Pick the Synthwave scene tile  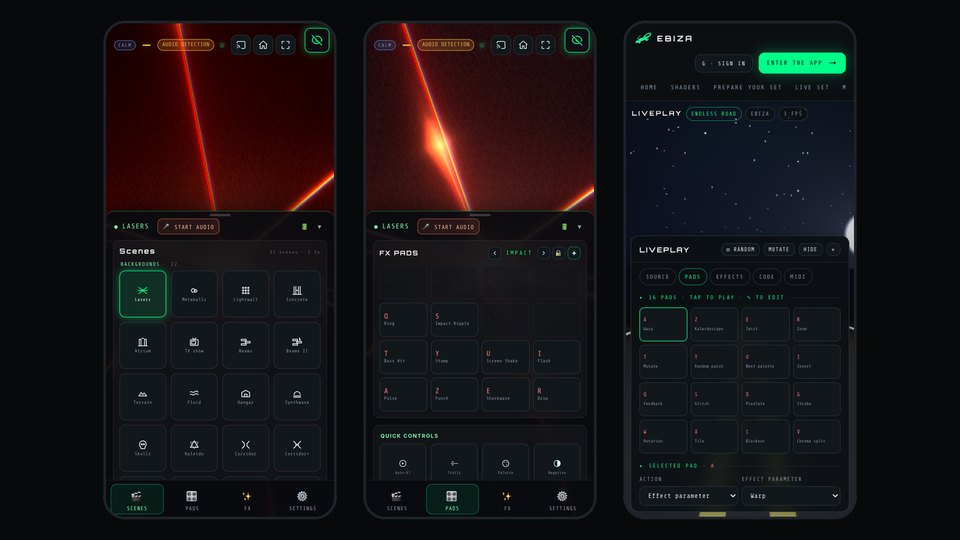tap(297, 397)
